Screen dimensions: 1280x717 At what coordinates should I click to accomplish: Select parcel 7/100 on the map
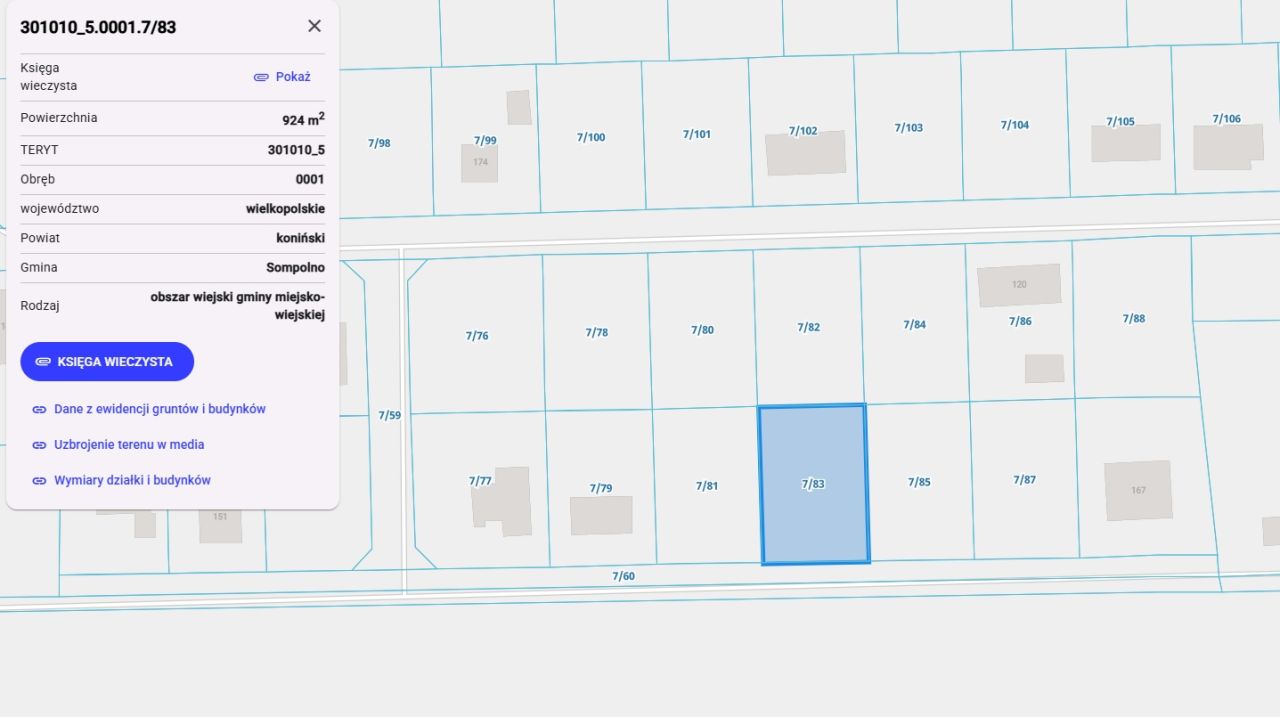pos(590,137)
